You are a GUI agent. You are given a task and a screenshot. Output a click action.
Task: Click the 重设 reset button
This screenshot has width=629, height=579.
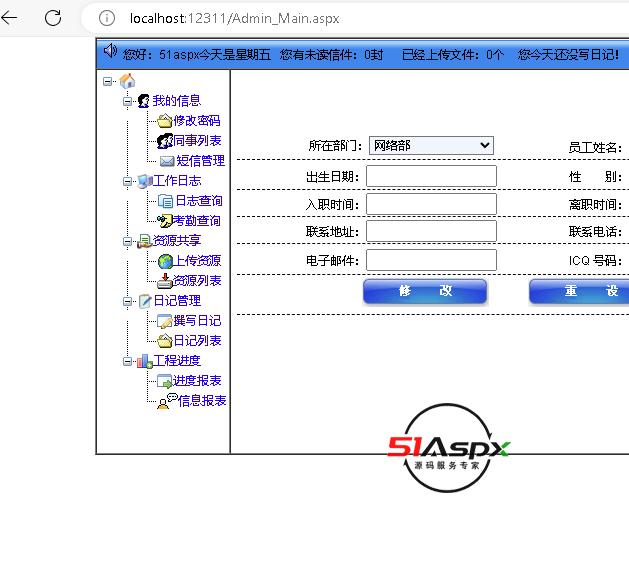(579, 291)
